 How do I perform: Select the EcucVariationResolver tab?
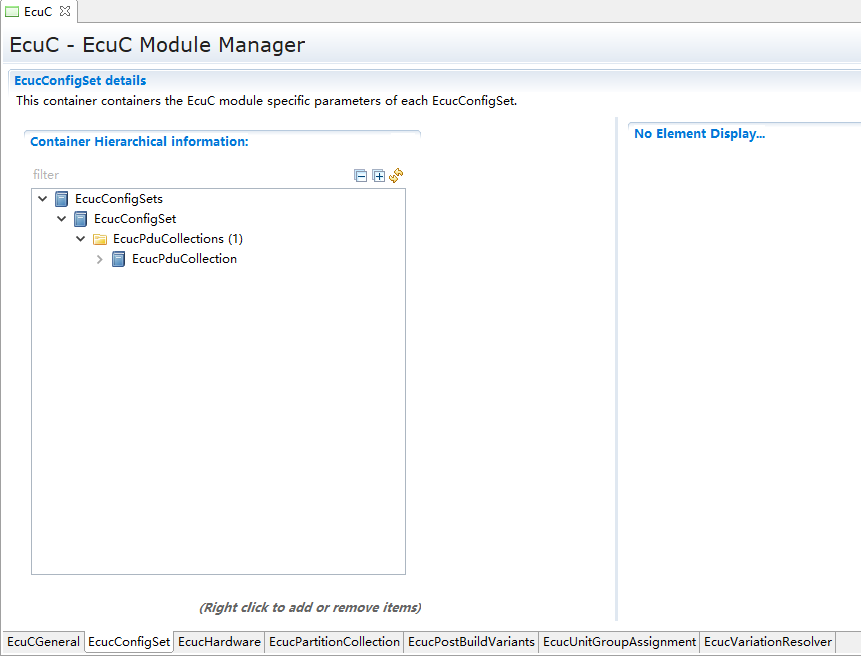coord(767,642)
